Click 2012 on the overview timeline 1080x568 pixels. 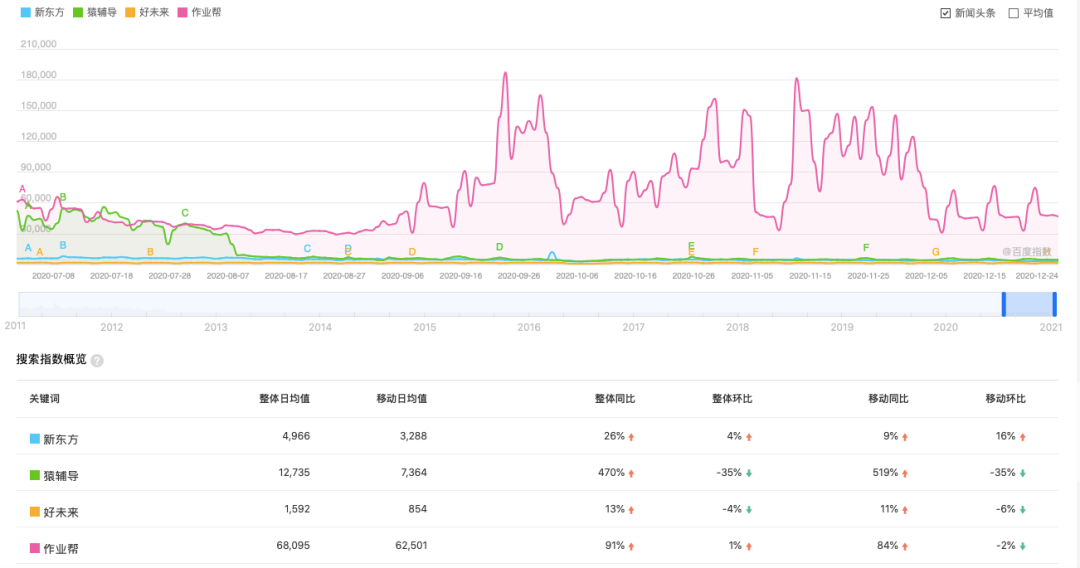tap(112, 327)
